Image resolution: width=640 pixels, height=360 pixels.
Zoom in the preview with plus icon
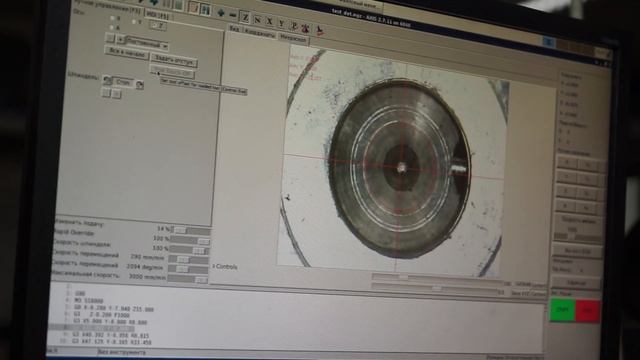[221, 13]
